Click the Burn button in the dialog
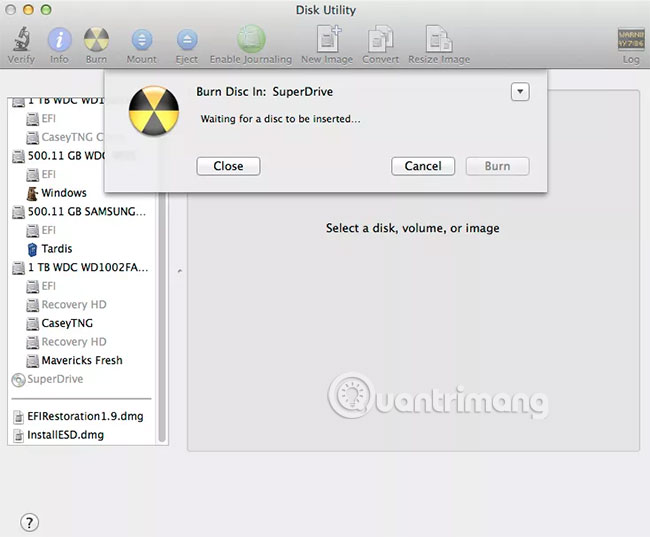Viewport: 650px width, 537px height. point(497,166)
